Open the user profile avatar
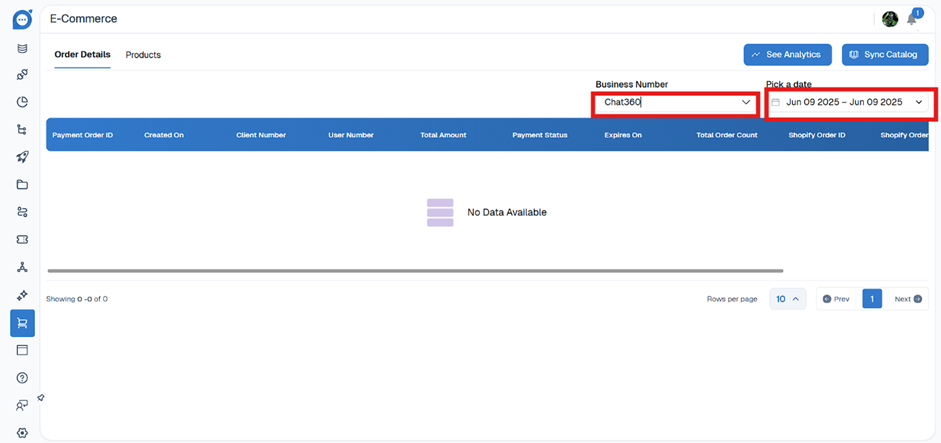The height and width of the screenshot is (443, 941). (x=890, y=19)
